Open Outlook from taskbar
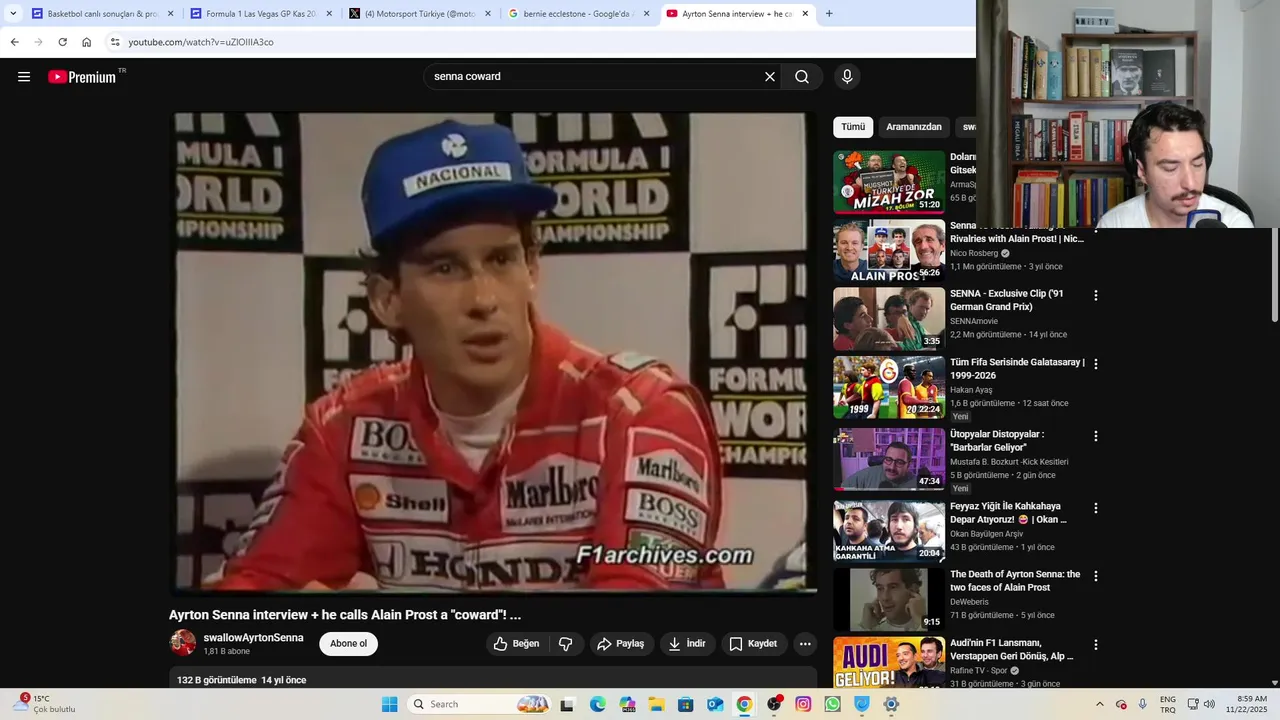Viewport: 1280px width, 720px height. 715,704
